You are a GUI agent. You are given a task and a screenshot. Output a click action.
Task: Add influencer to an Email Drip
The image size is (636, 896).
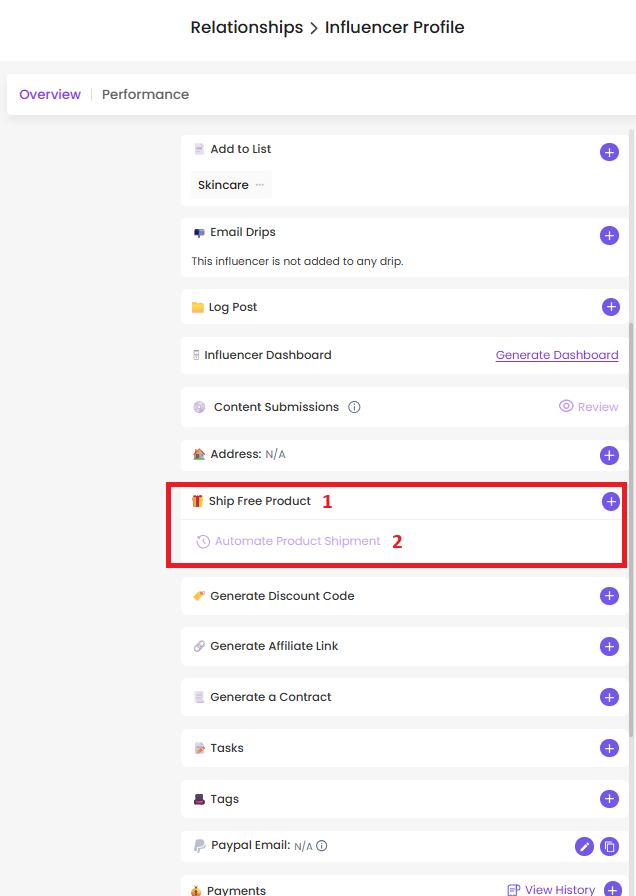[x=609, y=235]
